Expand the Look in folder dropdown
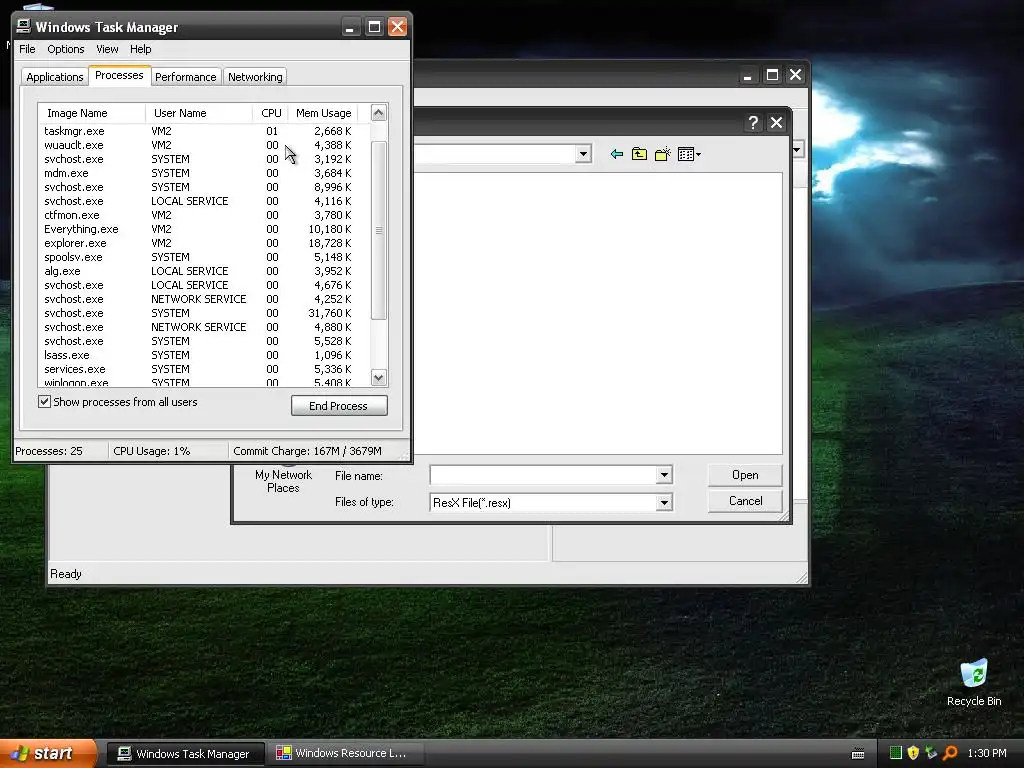 (x=583, y=154)
